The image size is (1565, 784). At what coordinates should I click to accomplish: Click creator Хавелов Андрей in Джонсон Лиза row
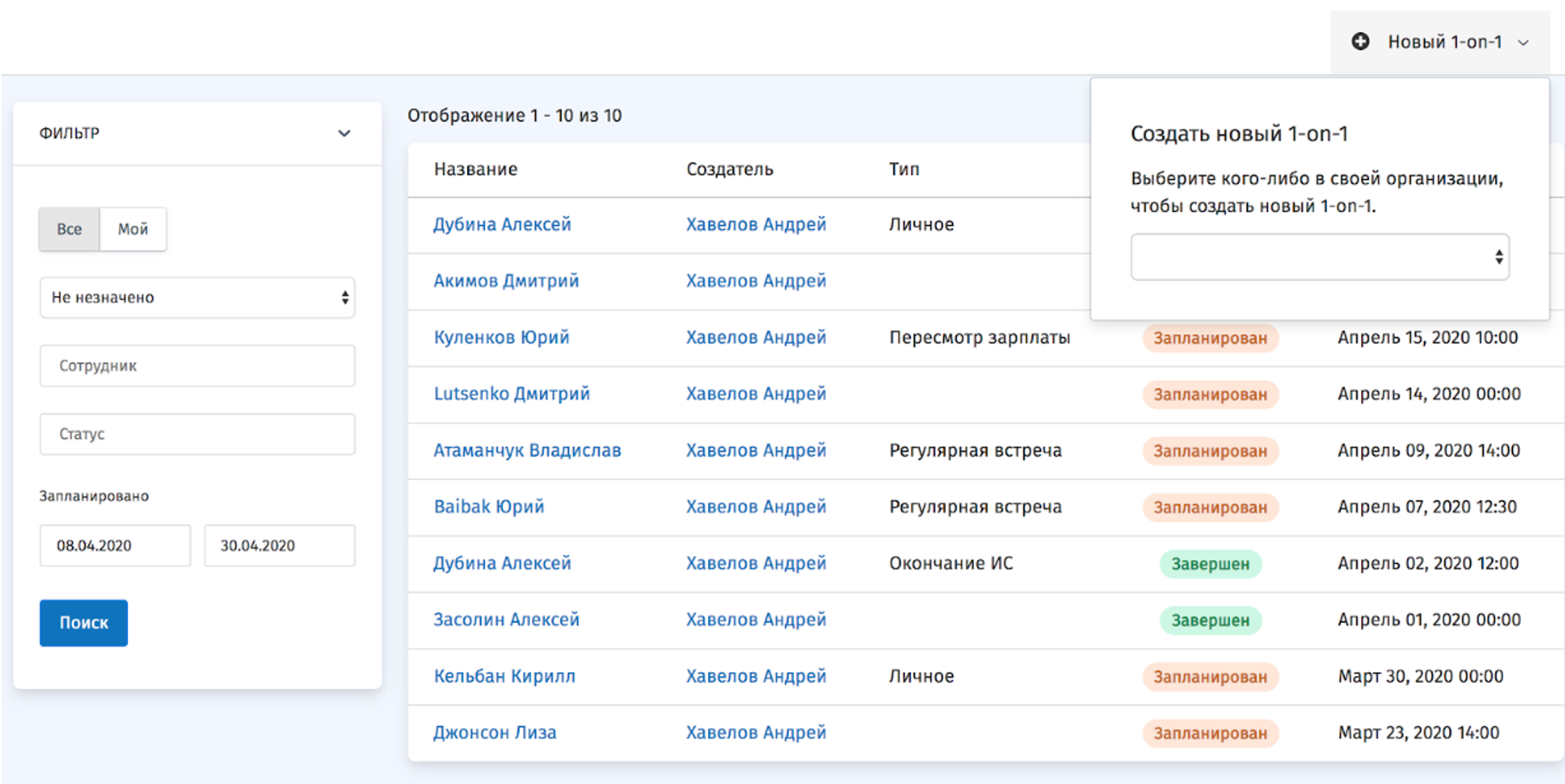[756, 733]
